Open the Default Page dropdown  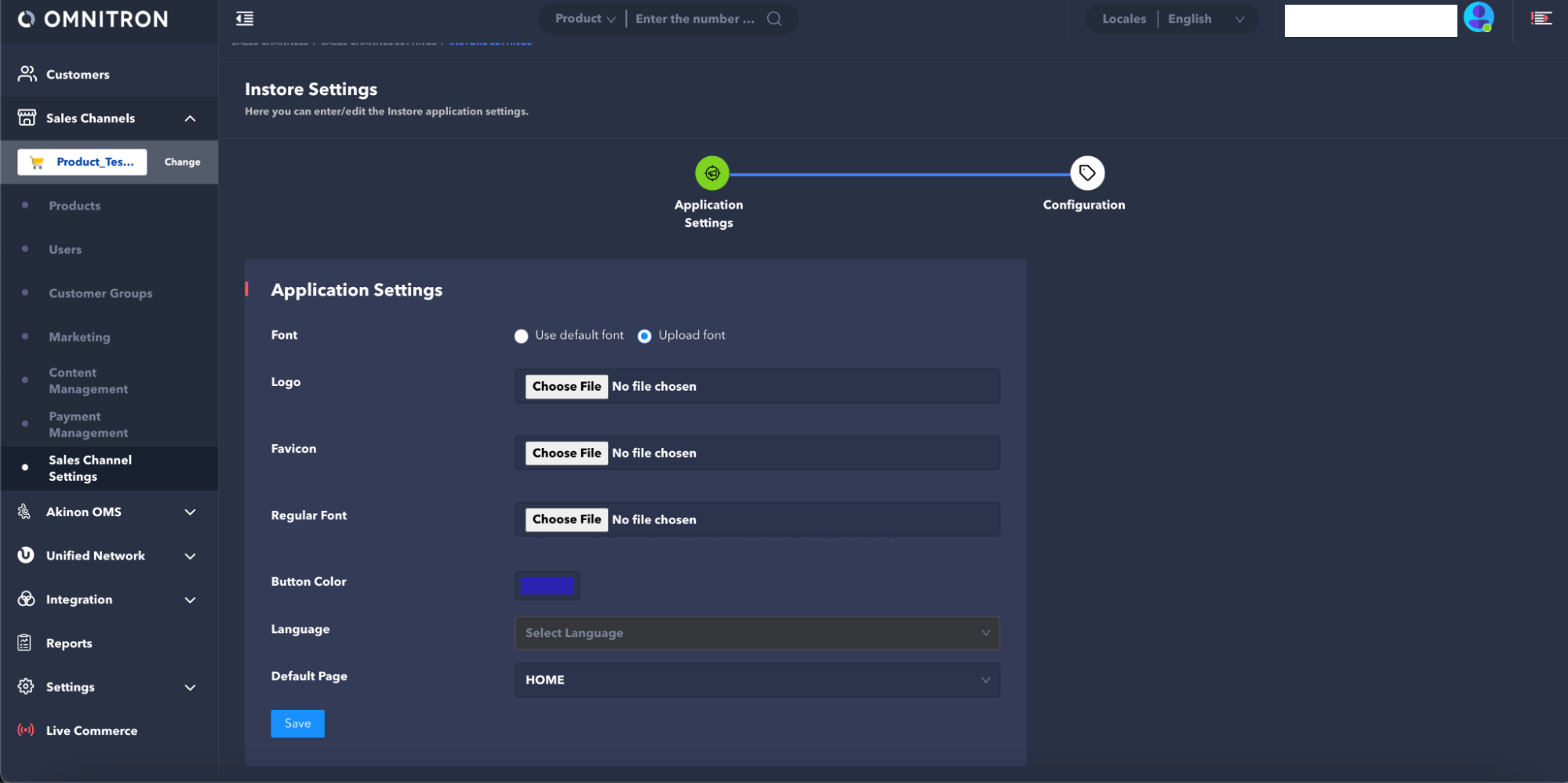[x=756, y=680]
